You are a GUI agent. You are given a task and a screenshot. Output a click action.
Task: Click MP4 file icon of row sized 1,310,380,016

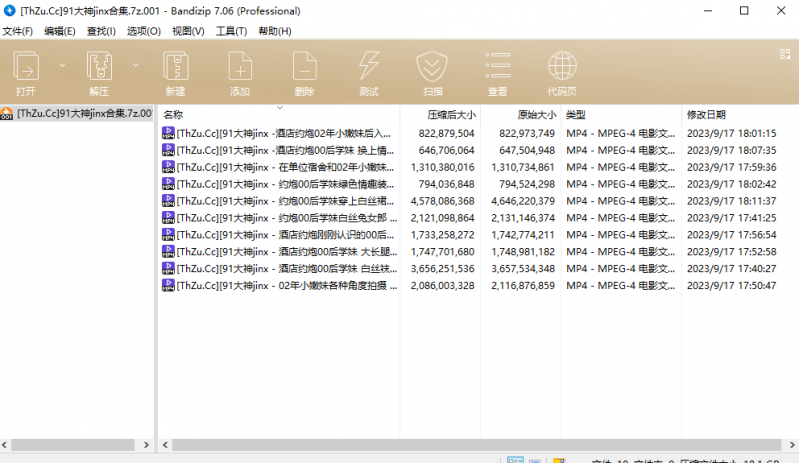[x=168, y=167]
